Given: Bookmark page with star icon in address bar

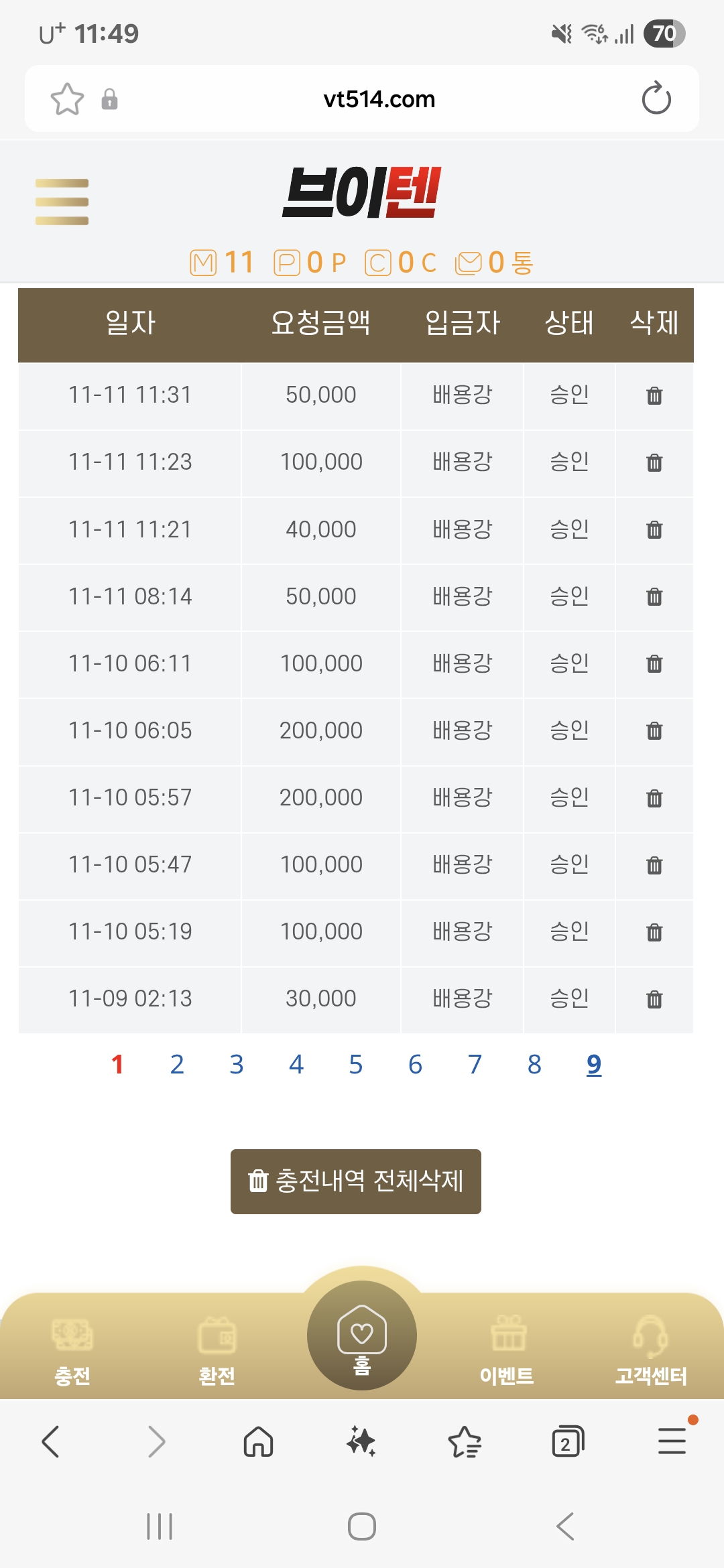Looking at the screenshot, I should [x=67, y=99].
